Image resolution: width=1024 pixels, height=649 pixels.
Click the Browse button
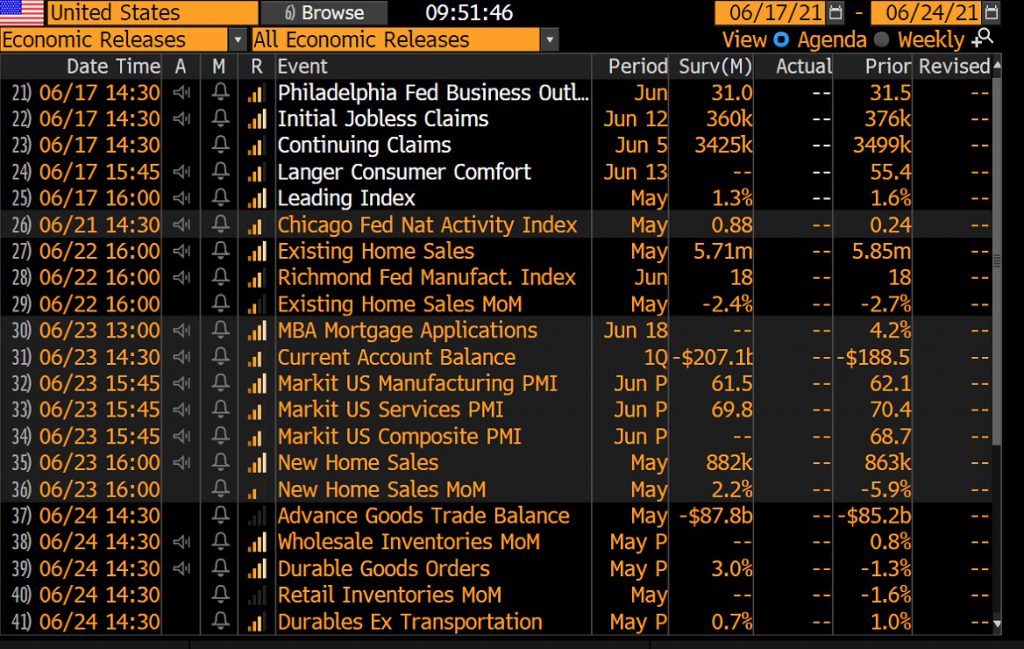pyautogui.click(x=324, y=12)
